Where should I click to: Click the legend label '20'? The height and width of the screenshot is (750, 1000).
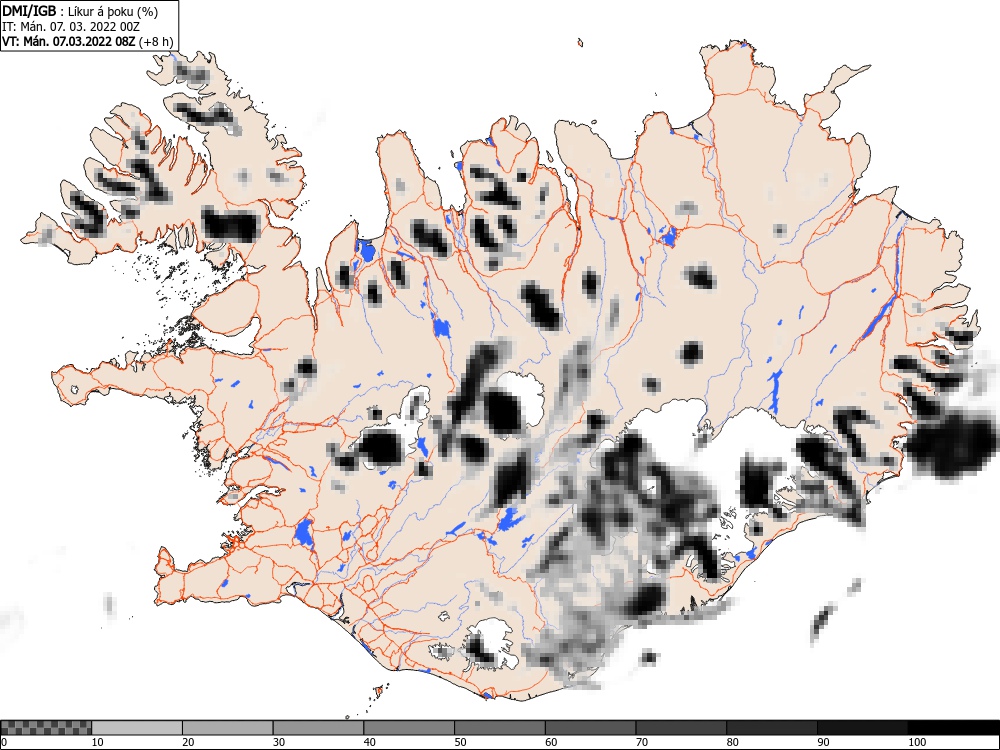click(188, 742)
